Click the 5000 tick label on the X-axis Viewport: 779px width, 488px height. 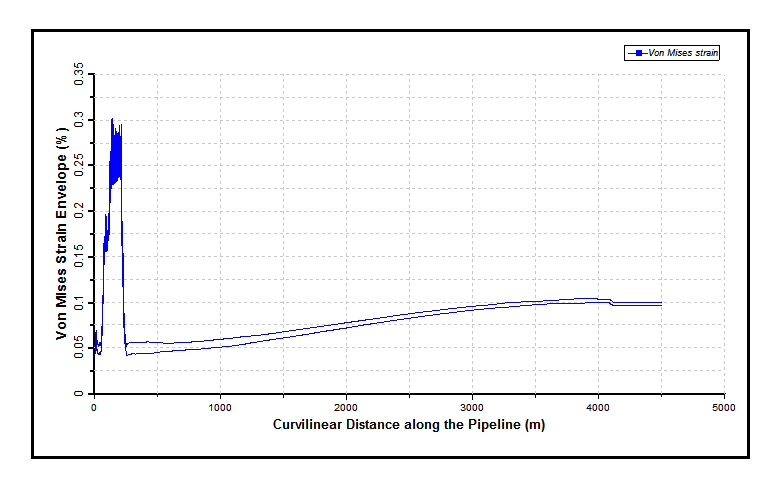(724, 408)
